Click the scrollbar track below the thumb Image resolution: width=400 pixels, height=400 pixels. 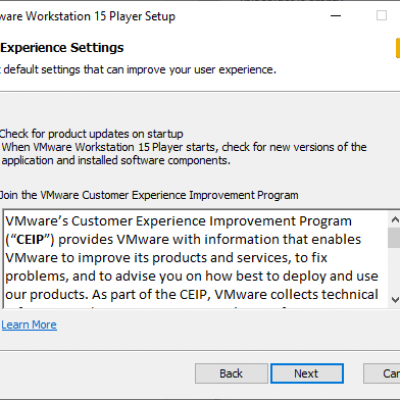[x=395, y=270]
